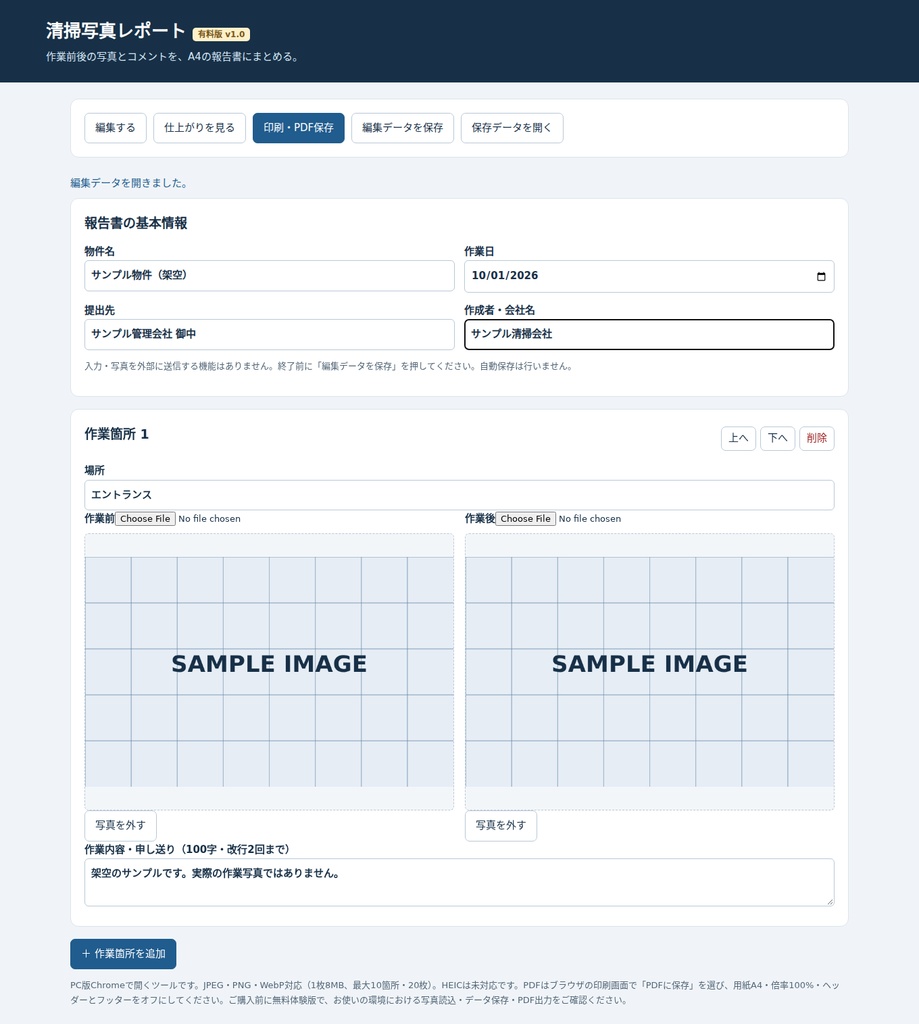The image size is (919, 1024).
Task: Click the 報告書の基本情報 heading
Action: coord(136,223)
